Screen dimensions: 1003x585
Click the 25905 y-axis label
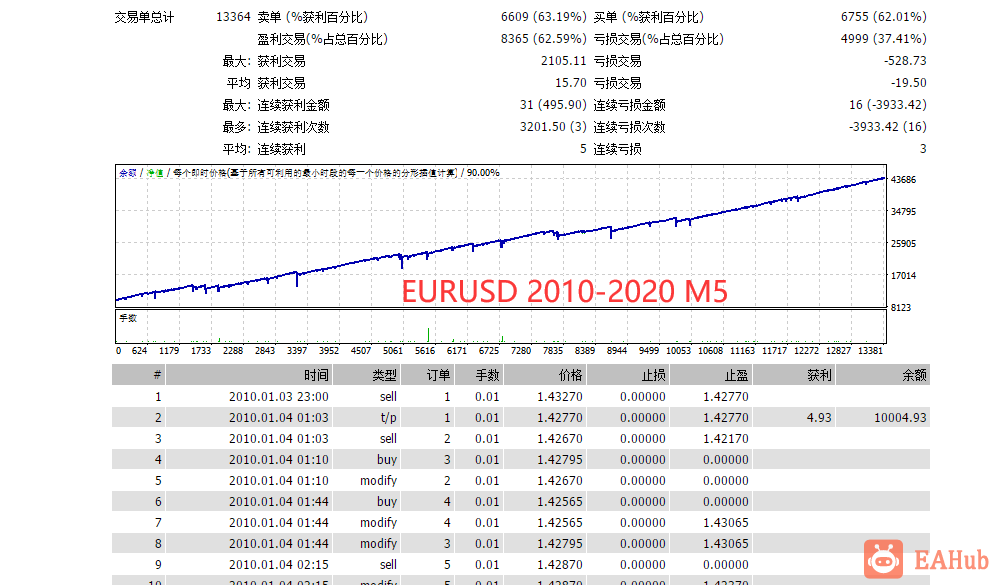[x=903, y=244]
